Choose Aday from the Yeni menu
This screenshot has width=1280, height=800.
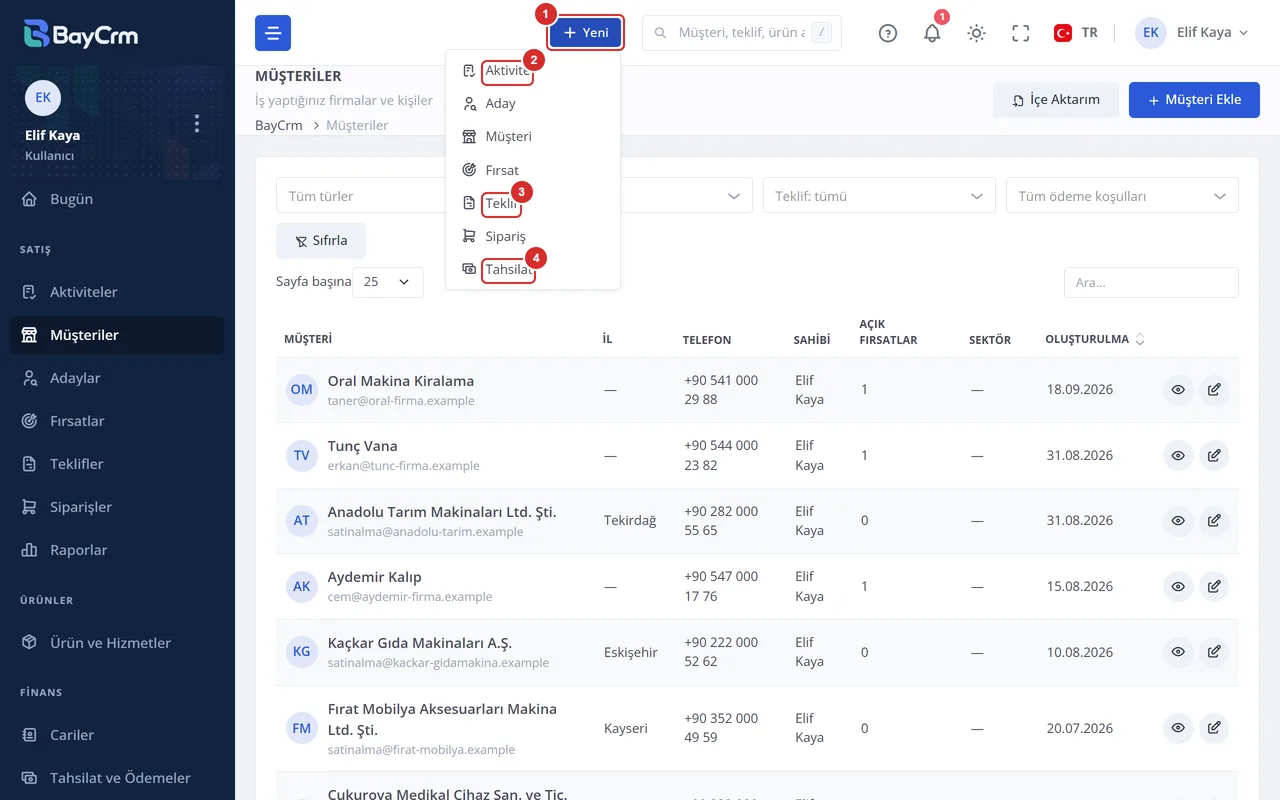(x=533, y=103)
